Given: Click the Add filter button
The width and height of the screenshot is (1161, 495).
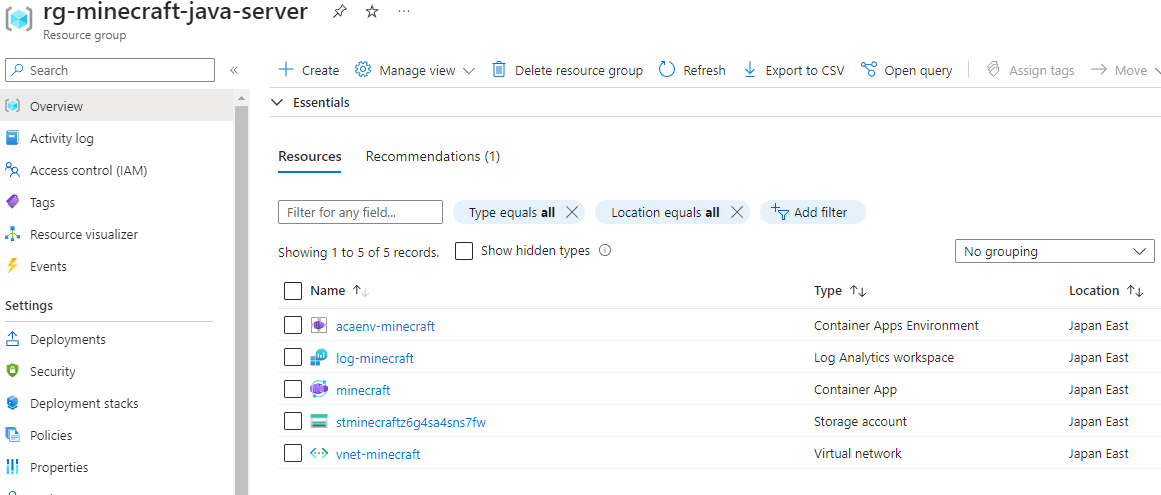Looking at the screenshot, I should tap(813, 212).
